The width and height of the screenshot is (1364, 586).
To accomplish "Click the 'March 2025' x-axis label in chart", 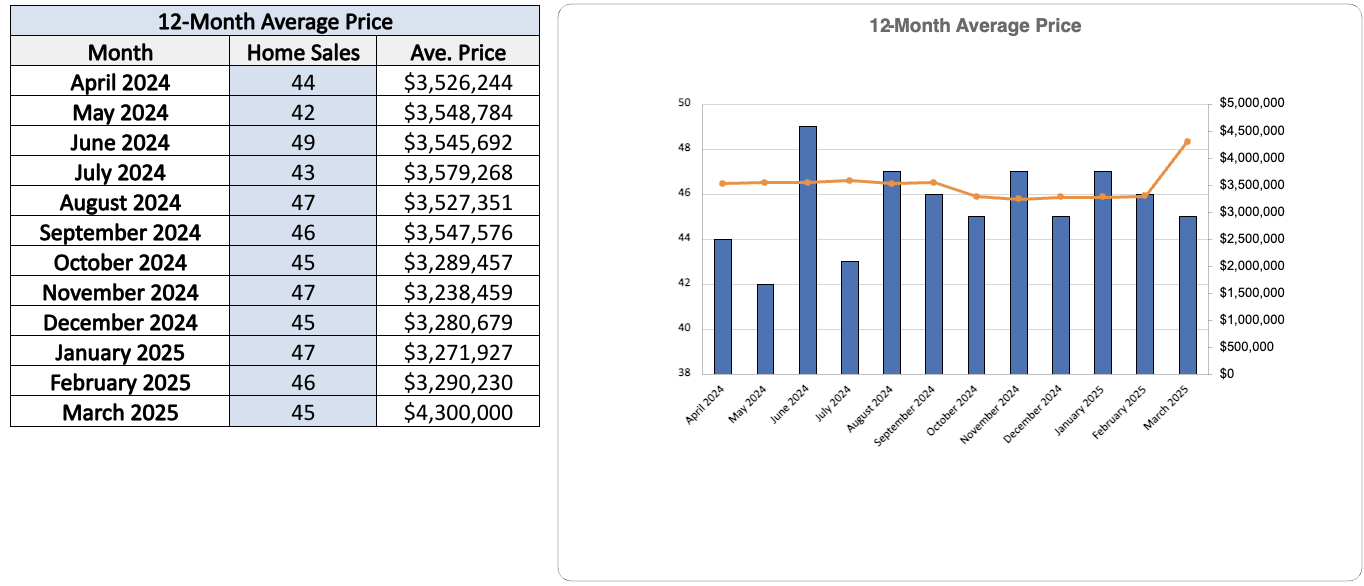I will (1168, 406).
